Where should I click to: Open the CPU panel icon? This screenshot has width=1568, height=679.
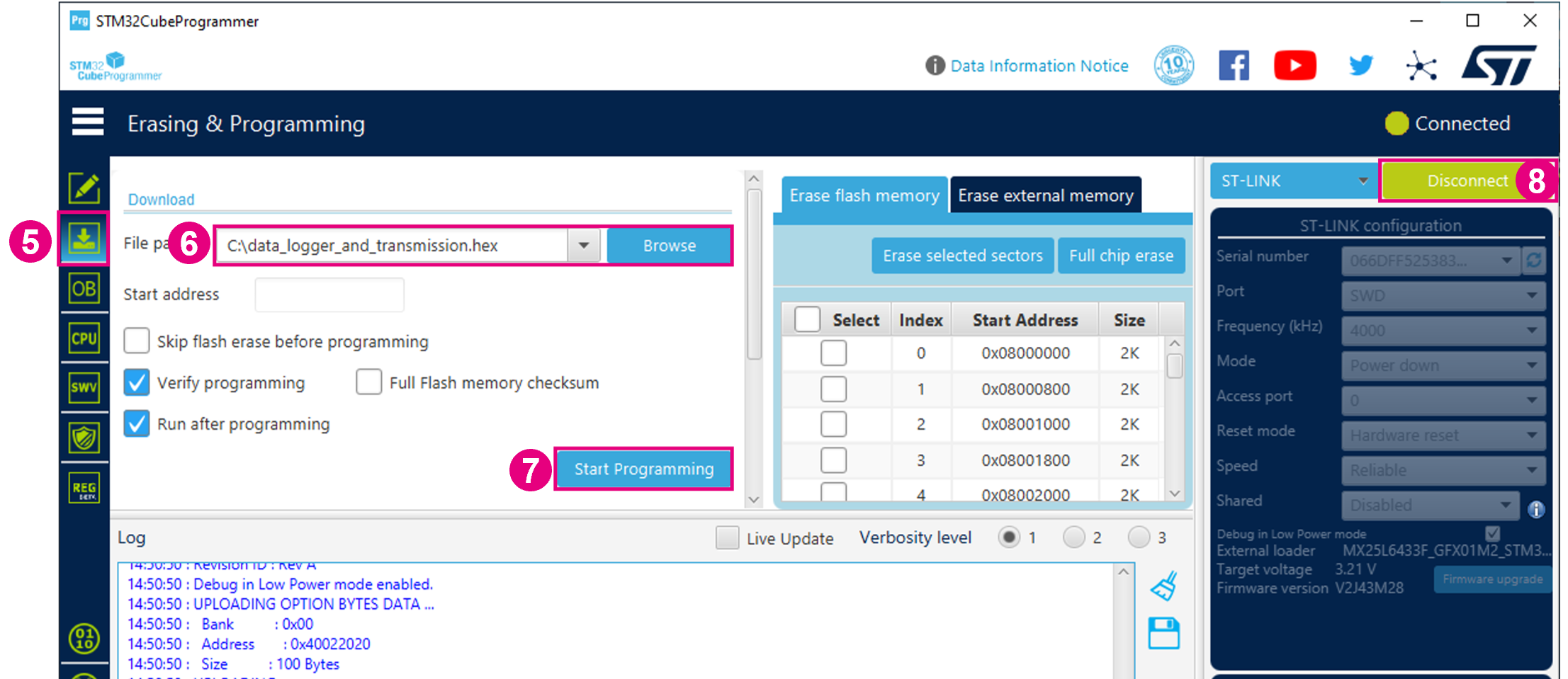pos(84,338)
